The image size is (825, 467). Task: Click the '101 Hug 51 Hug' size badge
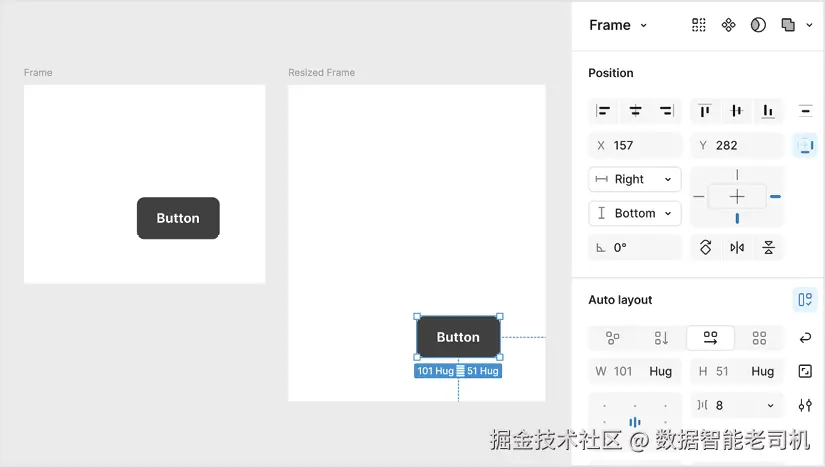(x=458, y=371)
